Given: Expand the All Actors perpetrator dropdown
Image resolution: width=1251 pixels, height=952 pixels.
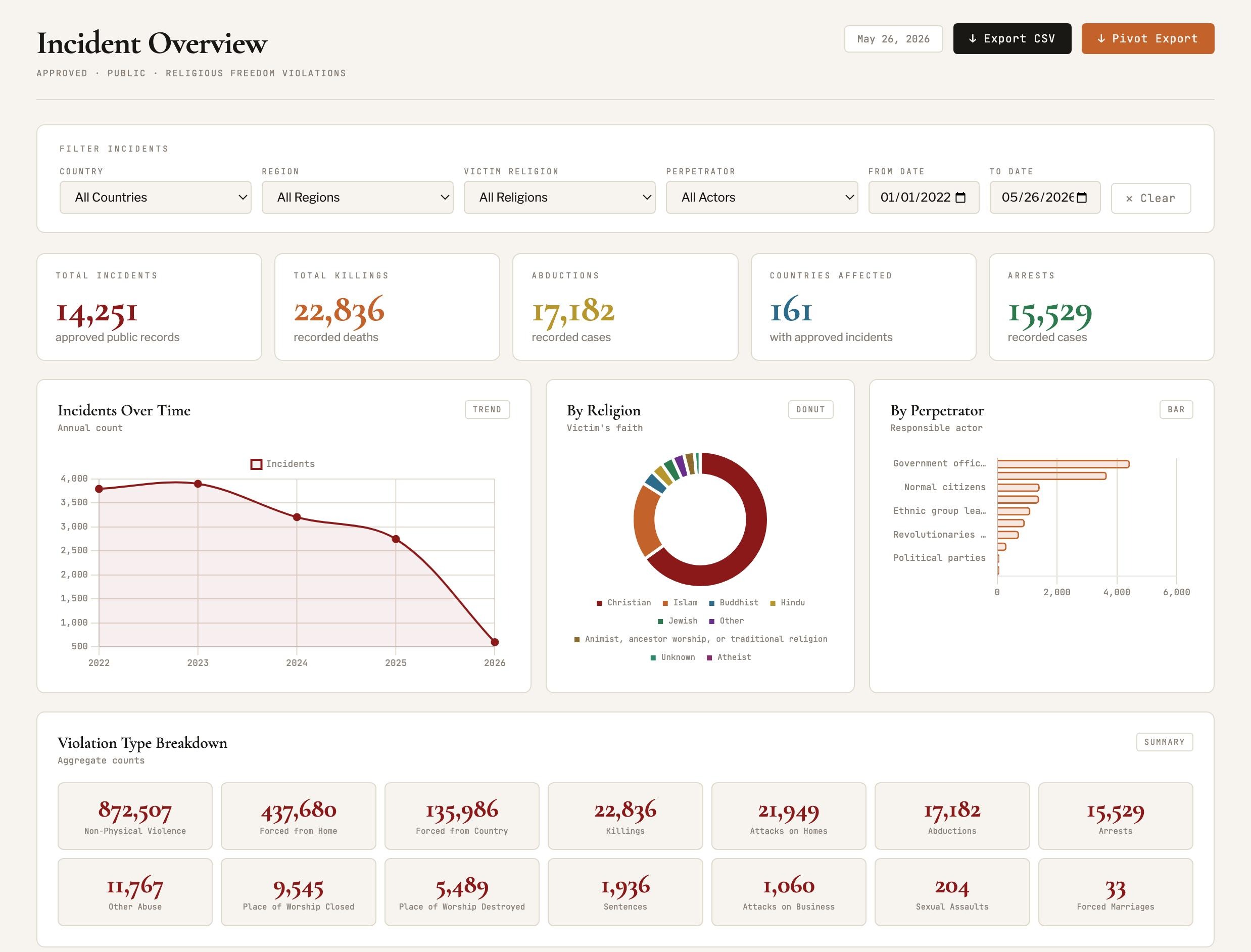Looking at the screenshot, I should pos(762,197).
